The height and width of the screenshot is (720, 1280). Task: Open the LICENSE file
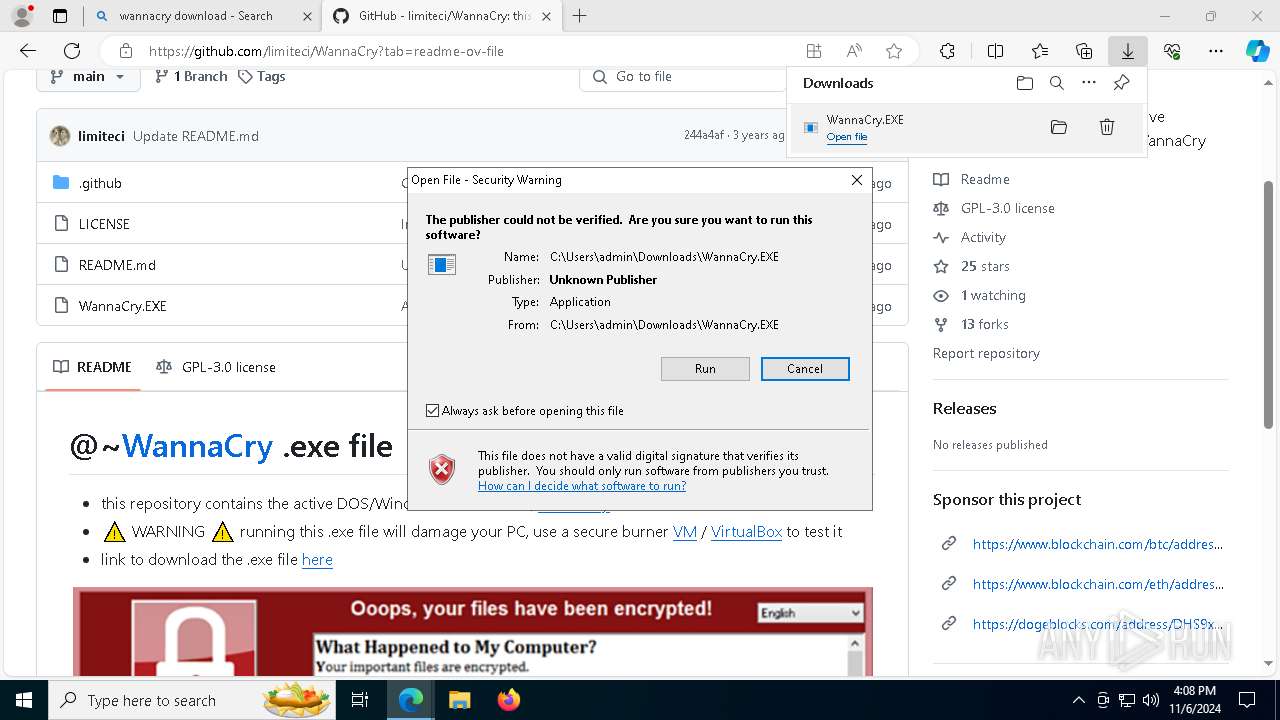[104, 224]
